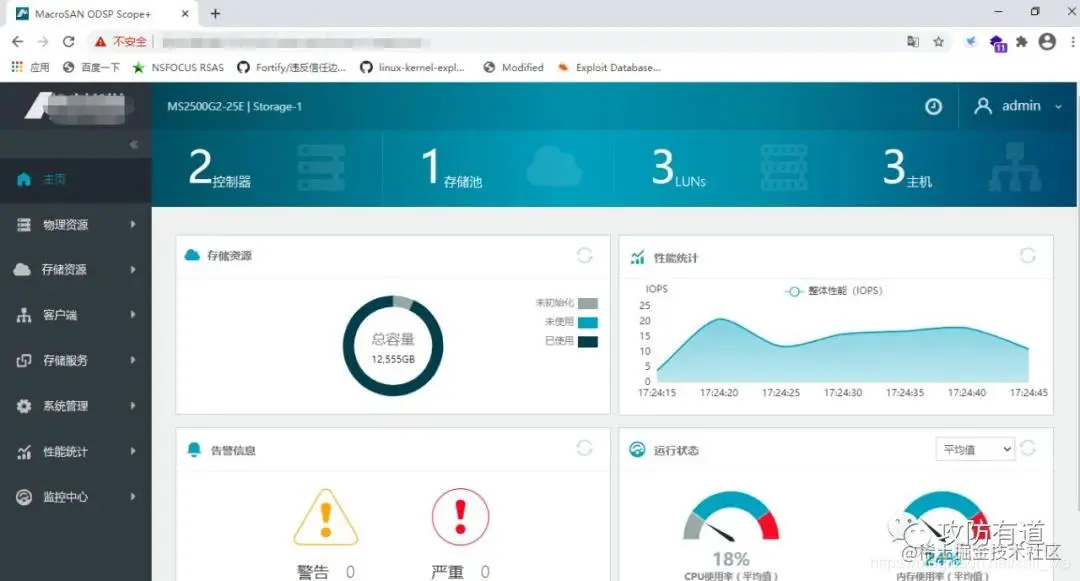Image resolution: width=1080 pixels, height=581 pixels.
Task: Expand 存储资源 submenu arrow
Action: (133, 270)
